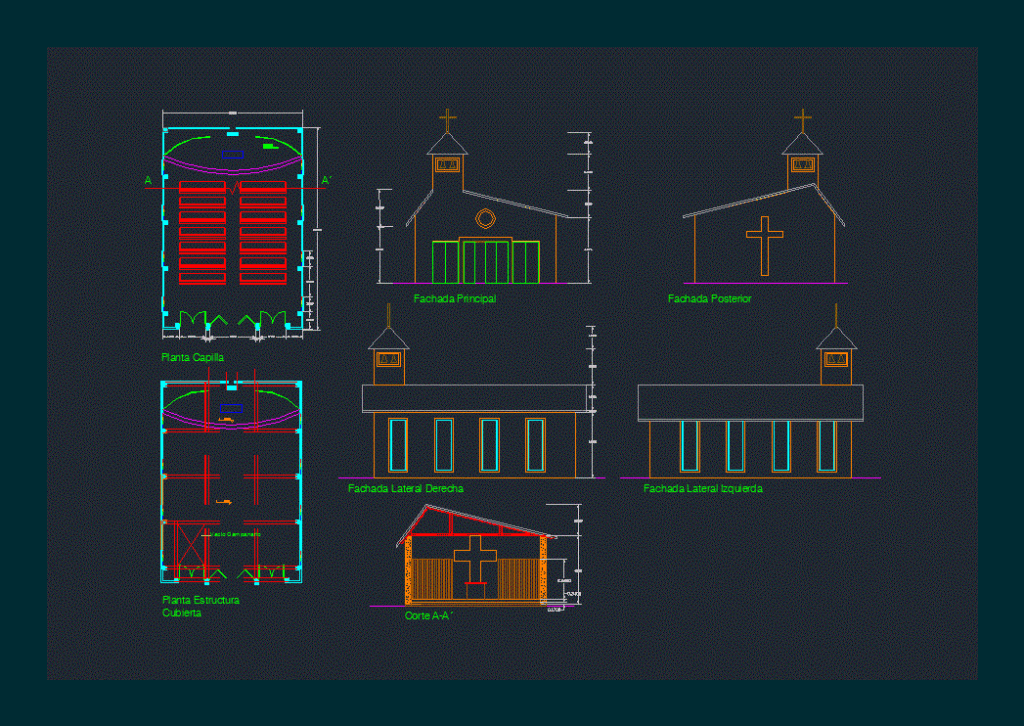Select the green entrance doors on Fachada Principal
The height and width of the screenshot is (726, 1024).
pyautogui.click(x=486, y=262)
